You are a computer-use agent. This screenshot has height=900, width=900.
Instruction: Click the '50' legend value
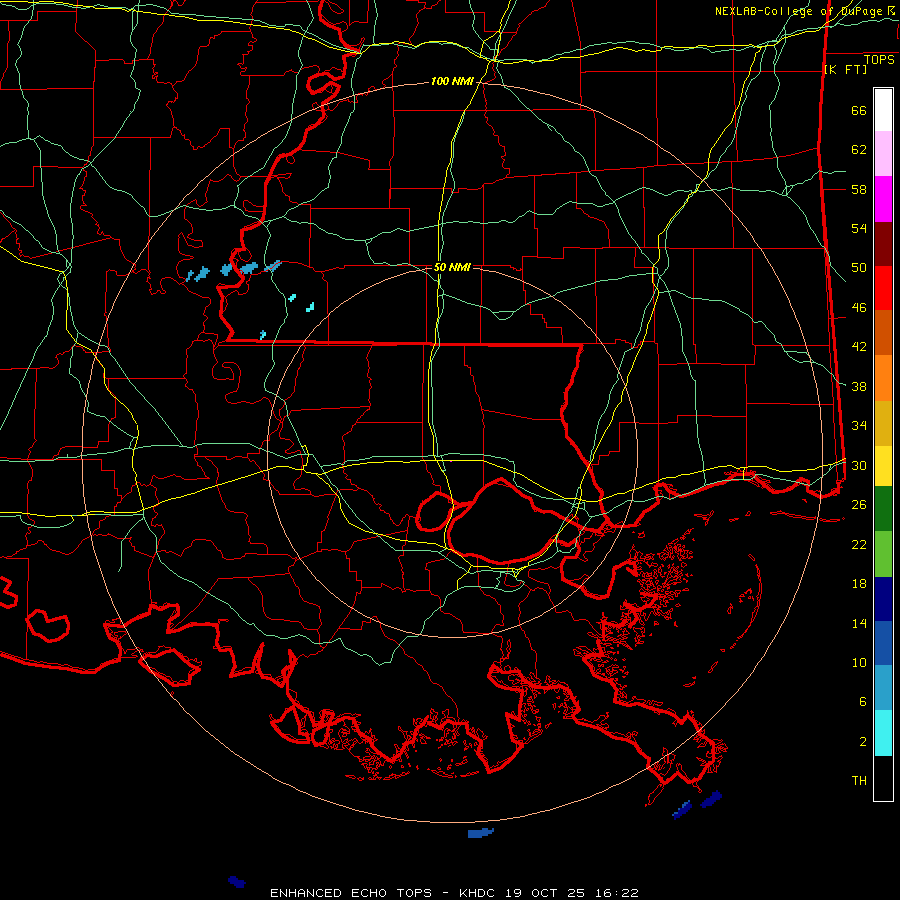859,268
